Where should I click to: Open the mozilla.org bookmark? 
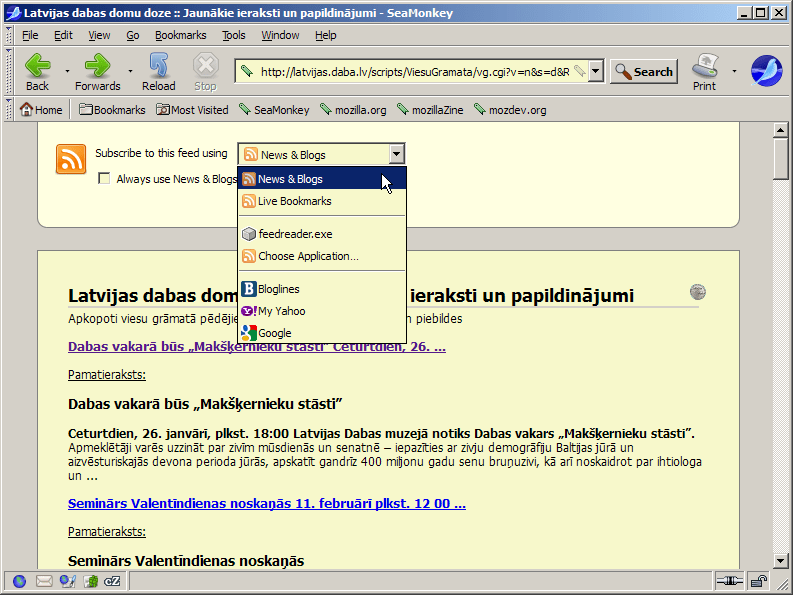click(353, 110)
